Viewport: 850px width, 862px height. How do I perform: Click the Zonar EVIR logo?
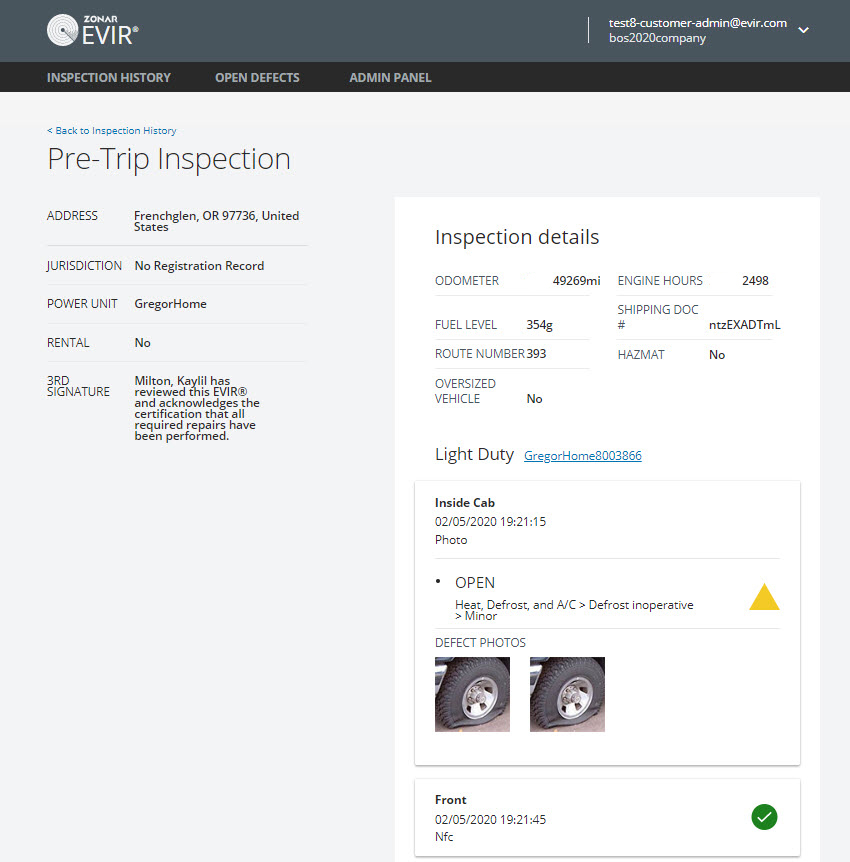[x=92, y=30]
